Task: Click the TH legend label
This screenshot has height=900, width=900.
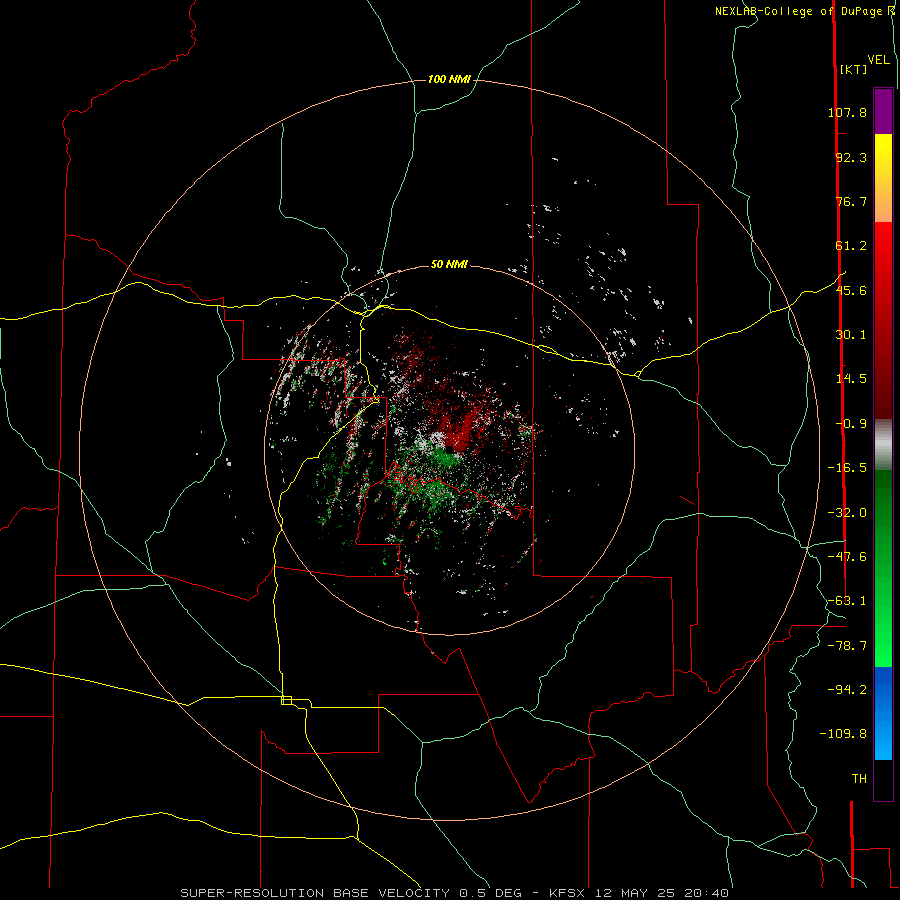Action: point(859,779)
